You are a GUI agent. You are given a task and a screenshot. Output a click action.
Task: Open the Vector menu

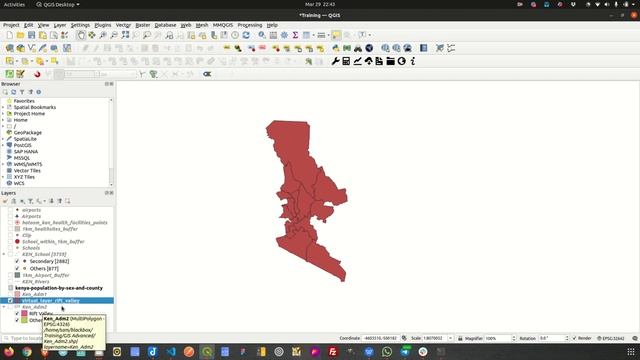pos(123,25)
